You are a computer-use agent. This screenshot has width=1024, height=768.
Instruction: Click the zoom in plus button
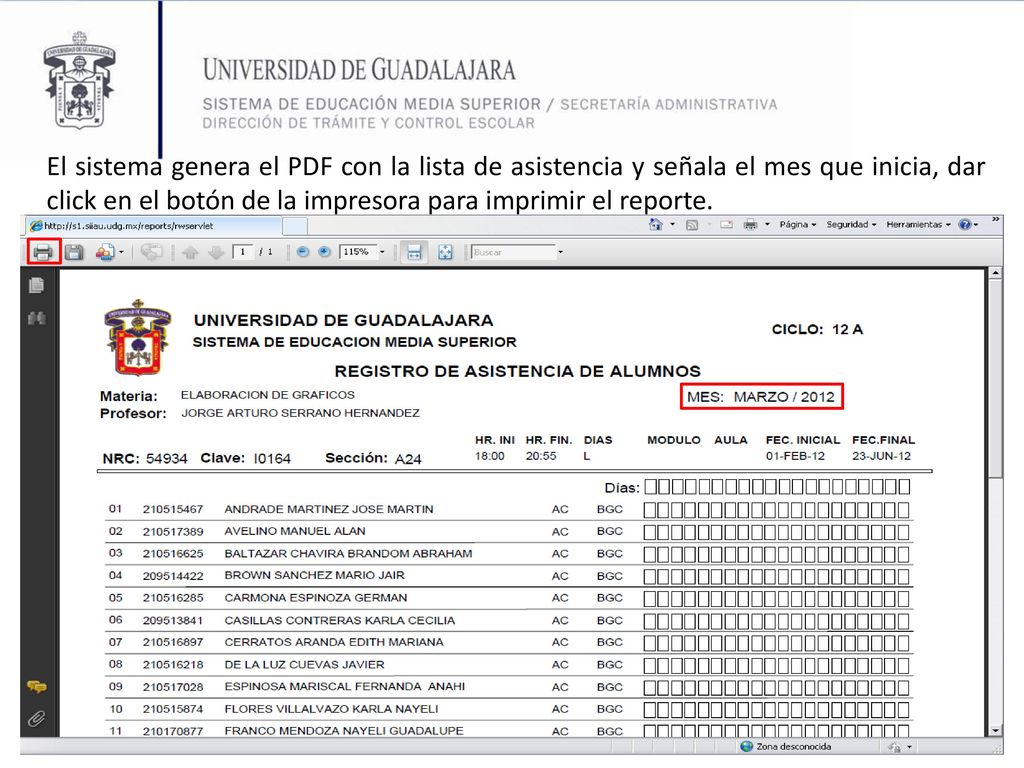[324, 251]
